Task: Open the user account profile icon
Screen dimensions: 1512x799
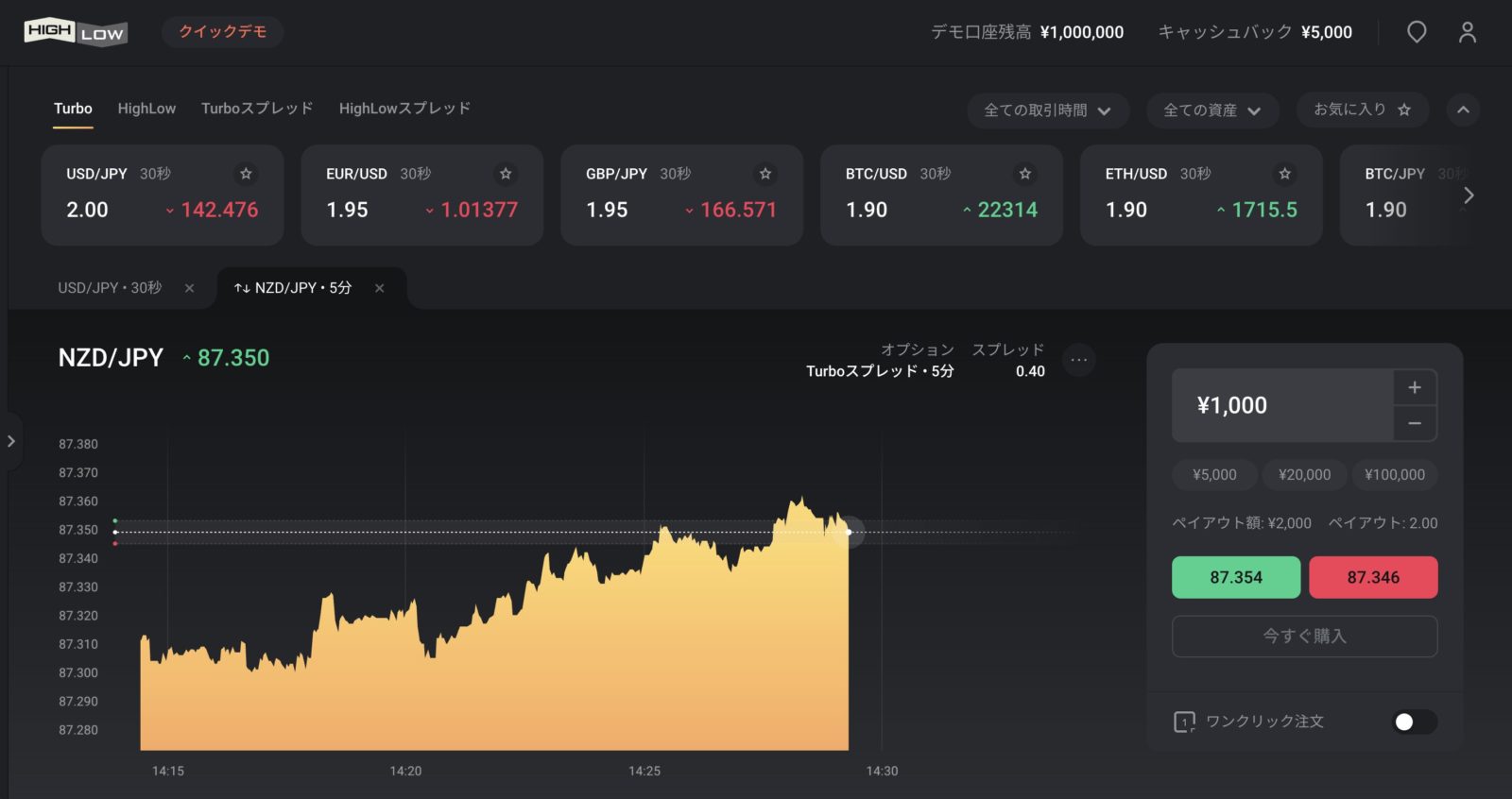Action: pos(1467,32)
